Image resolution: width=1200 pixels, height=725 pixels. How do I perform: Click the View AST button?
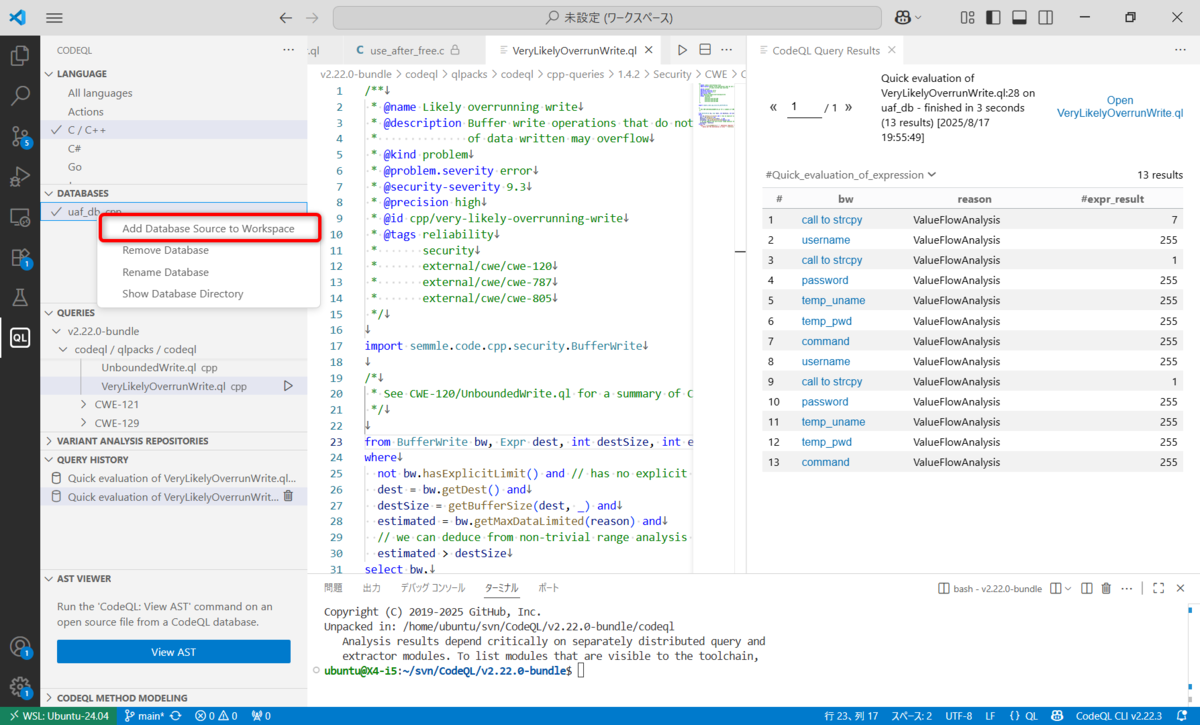click(173, 652)
